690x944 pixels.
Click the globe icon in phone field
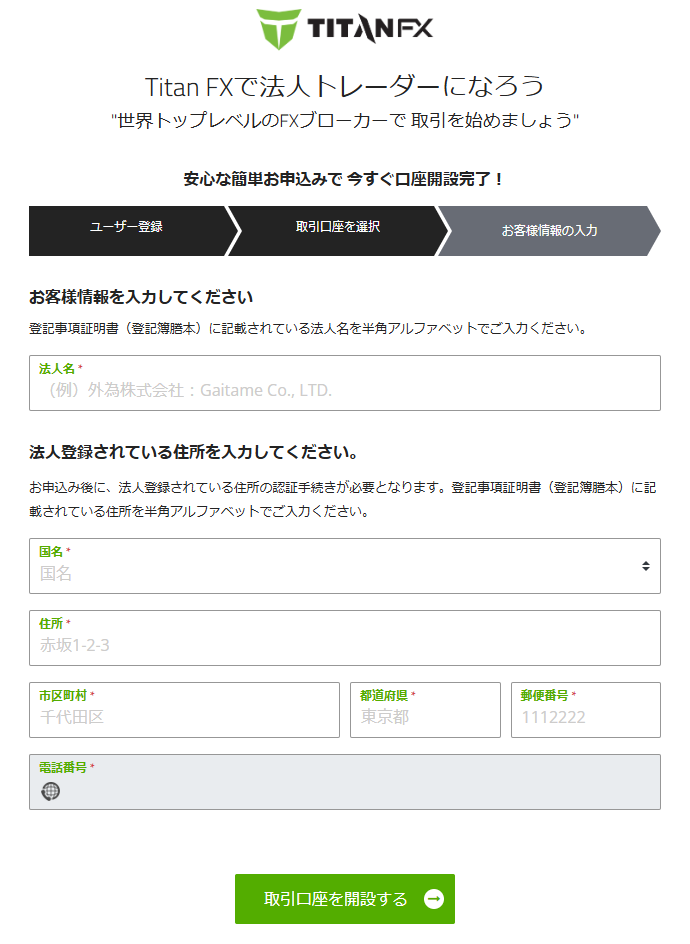point(51,790)
